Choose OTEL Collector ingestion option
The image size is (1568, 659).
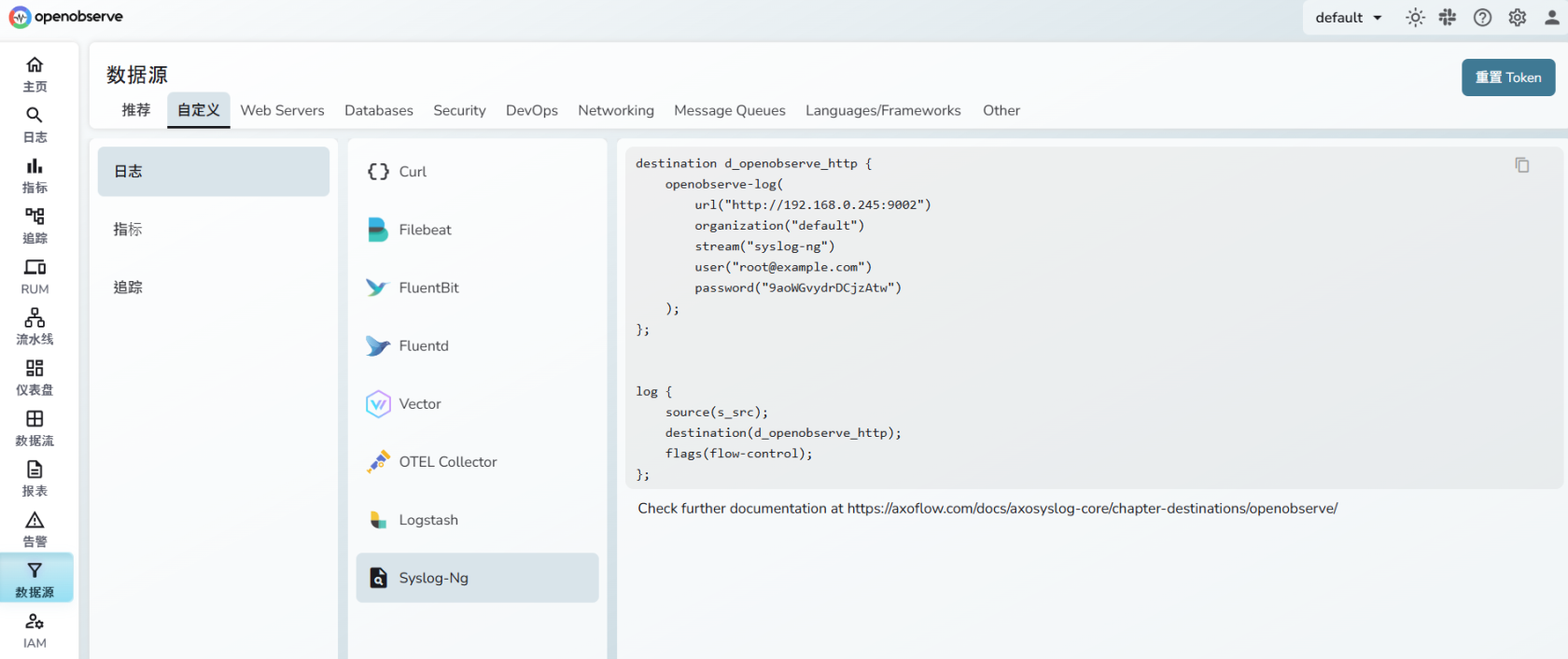tap(447, 462)
